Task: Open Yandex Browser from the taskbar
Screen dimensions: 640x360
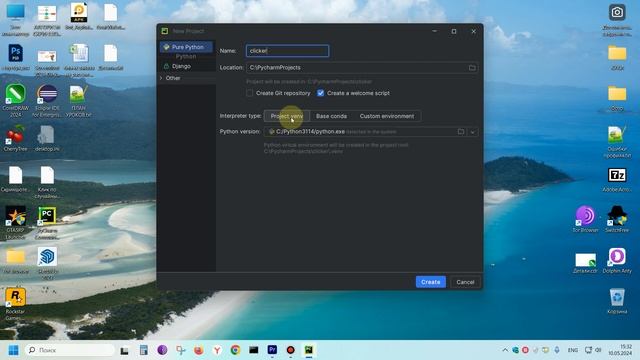Action: [217, 350]
